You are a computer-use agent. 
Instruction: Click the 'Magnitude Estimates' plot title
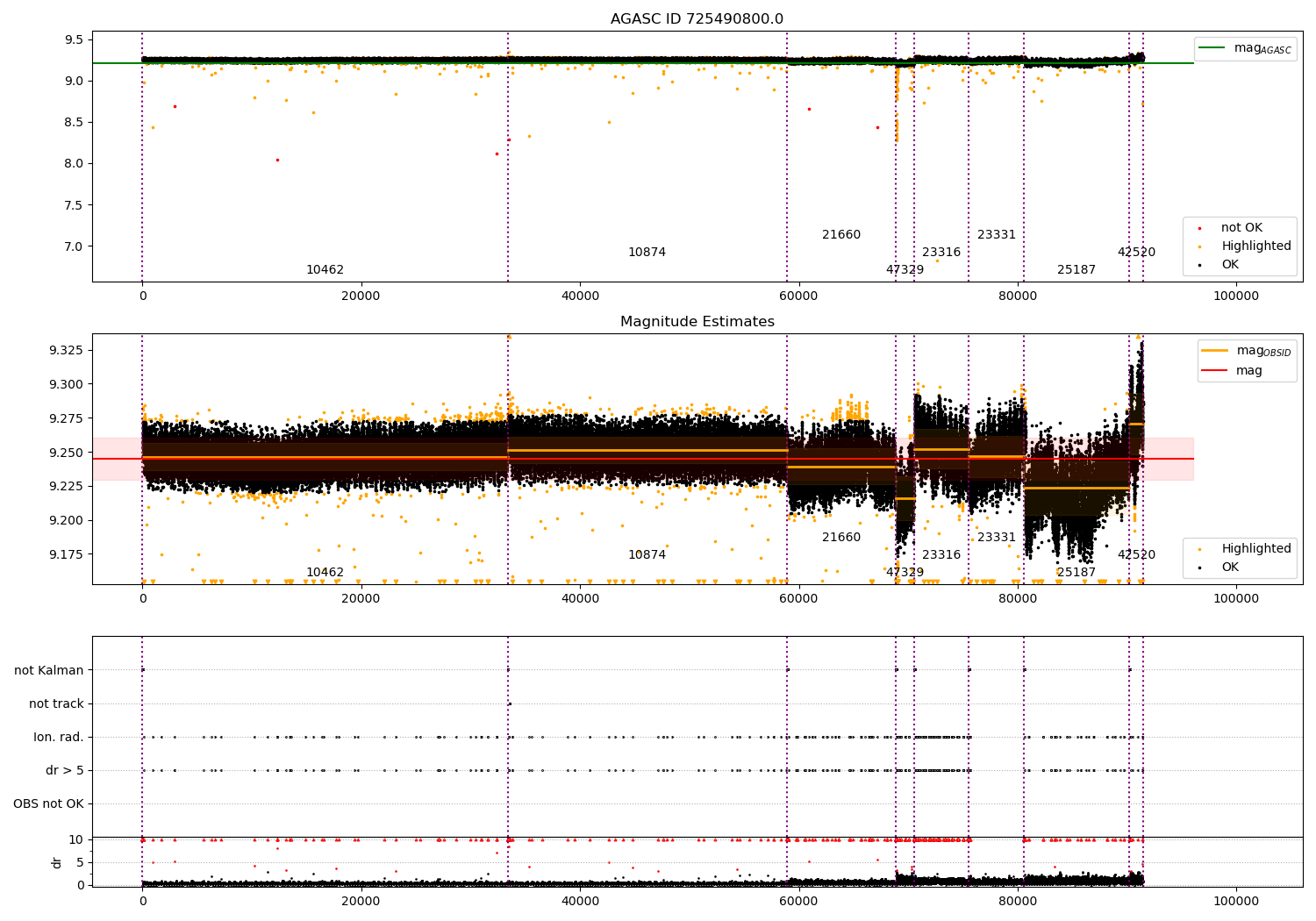point(697,322)
